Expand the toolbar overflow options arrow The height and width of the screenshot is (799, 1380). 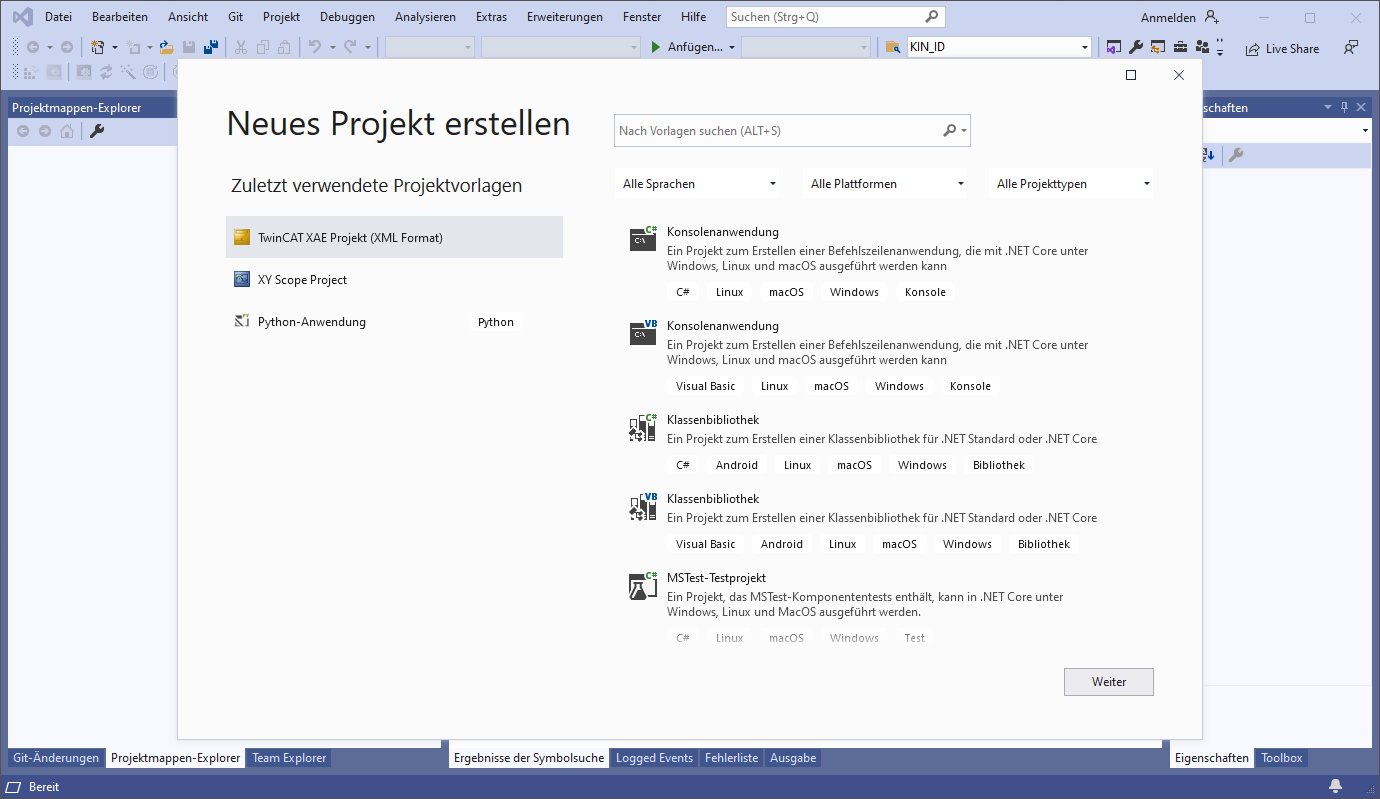pyautogui.click(x=1220, y=47)
